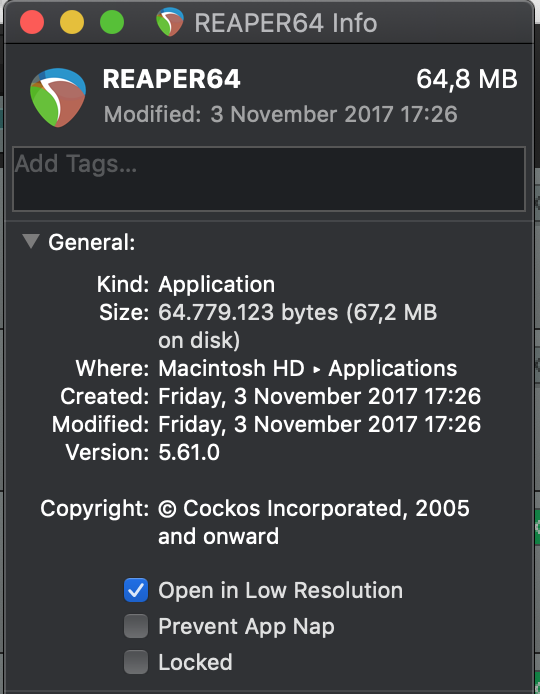
Task: Select the Cockos Incorporated copyright text
Action: click(314, 522)
